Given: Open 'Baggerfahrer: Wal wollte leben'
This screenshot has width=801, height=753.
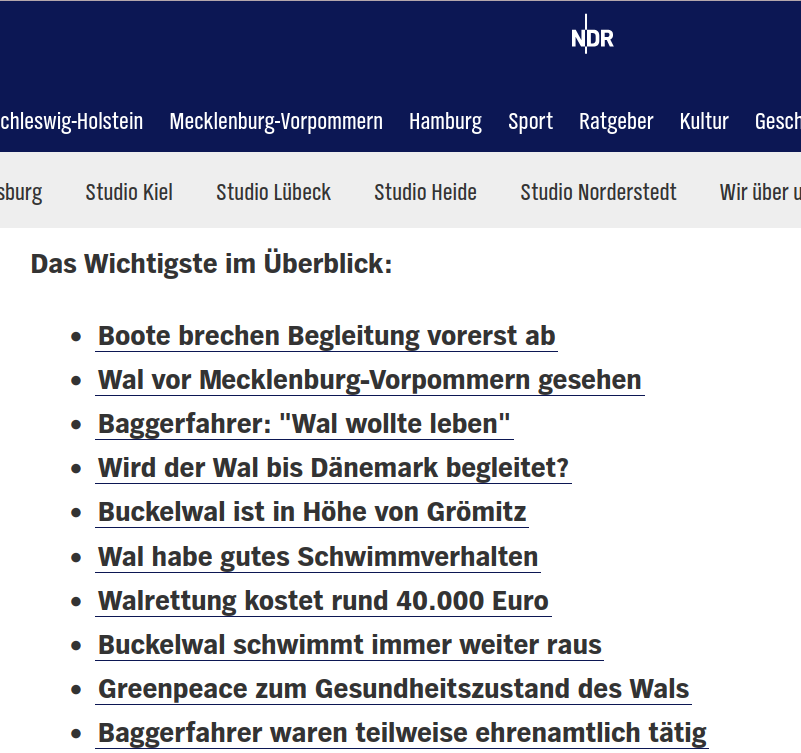Looking at the screenshot, I should (x=303, y=423).
